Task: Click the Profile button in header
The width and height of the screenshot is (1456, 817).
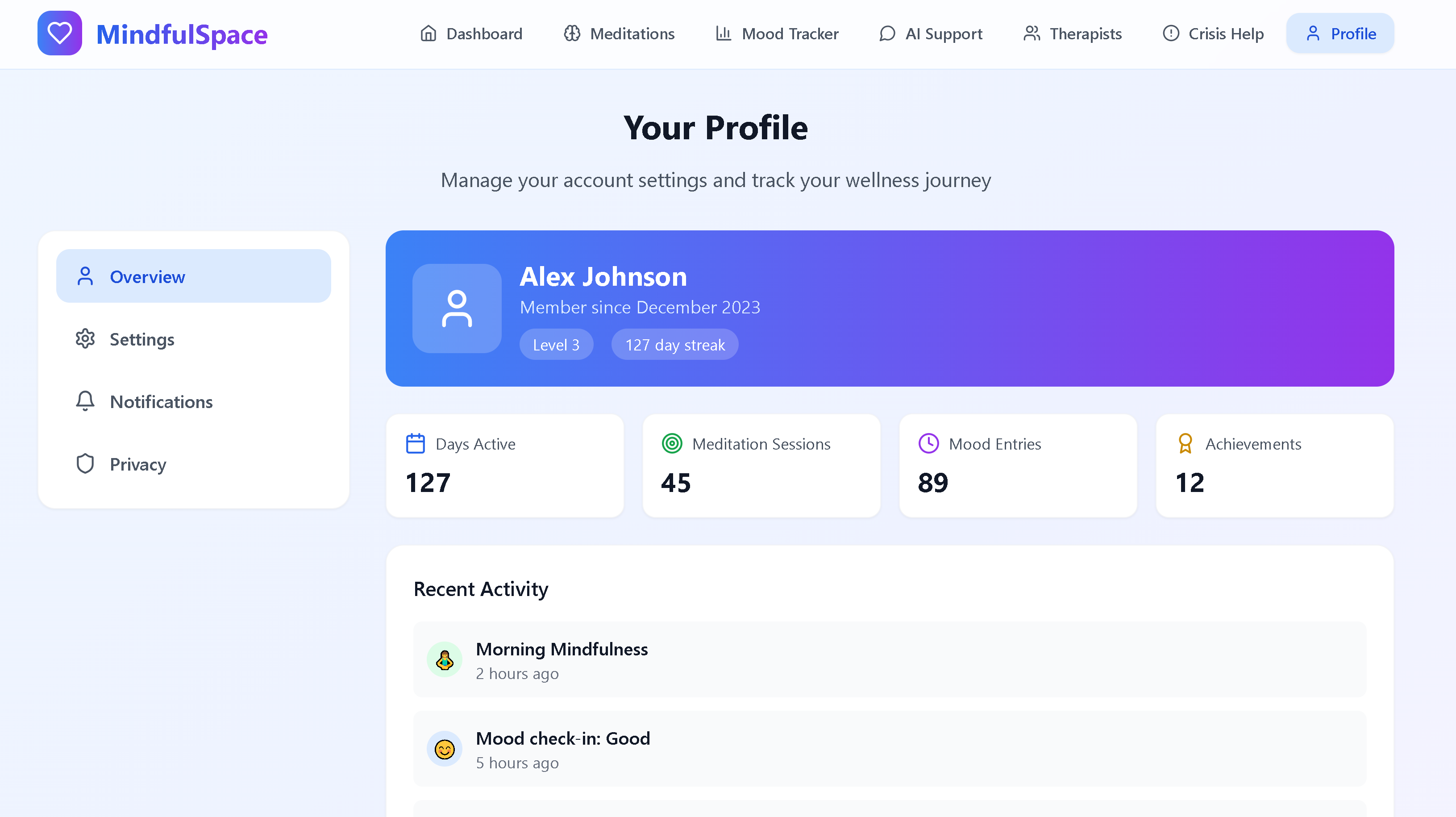Action: pyautogui.click(x=1340, y=34)
